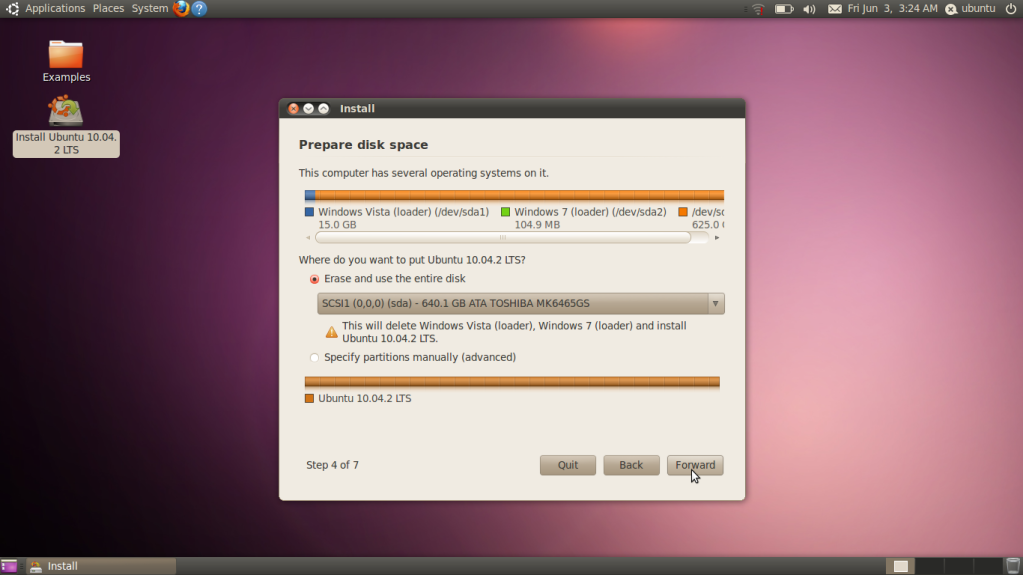Image resolution: width=1023 pixels, height=575 pixels.
Task: Select Specify partitions manually (advanced)
Action: click(412, 358)
